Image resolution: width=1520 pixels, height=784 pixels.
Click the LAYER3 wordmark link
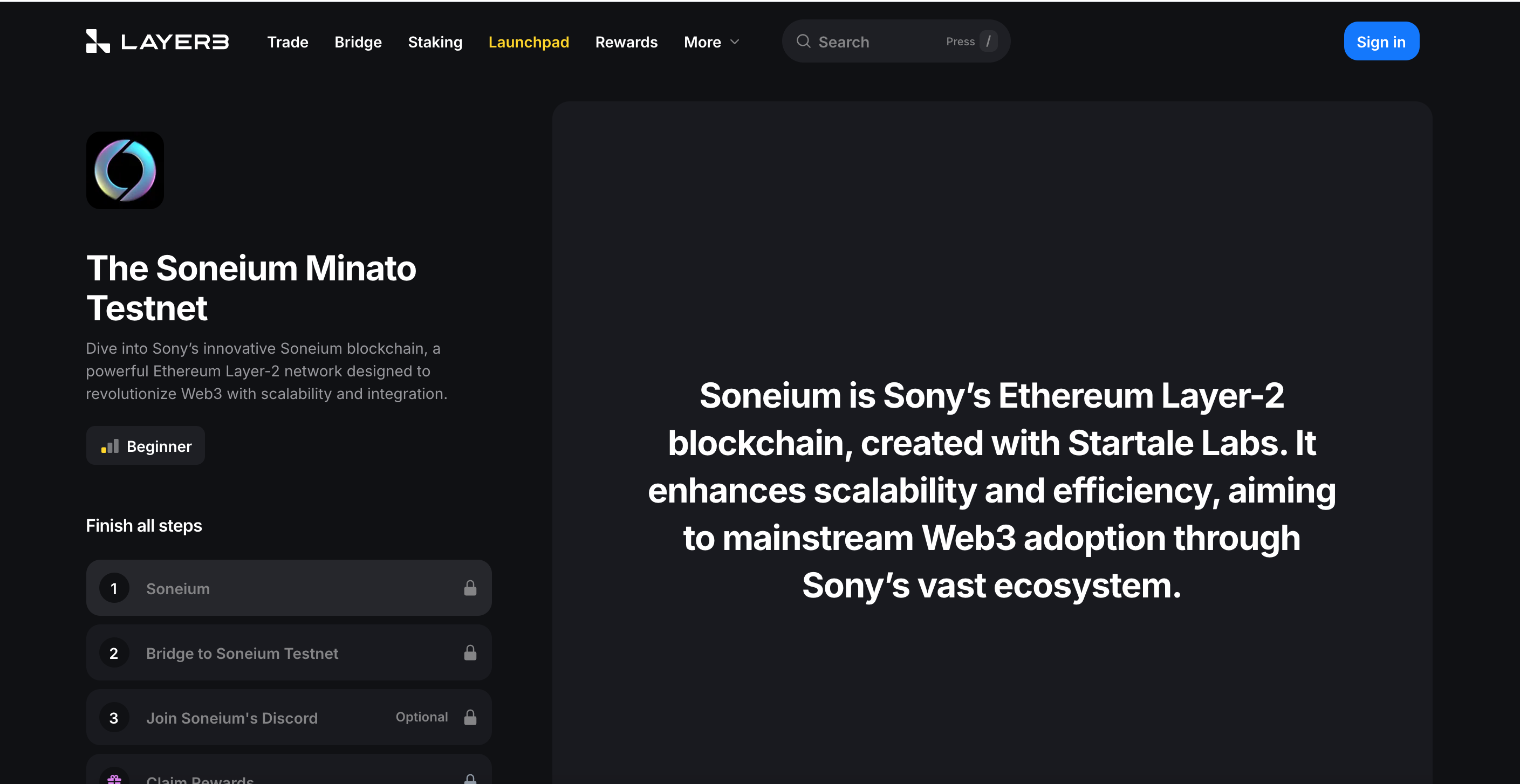(175, 42)
